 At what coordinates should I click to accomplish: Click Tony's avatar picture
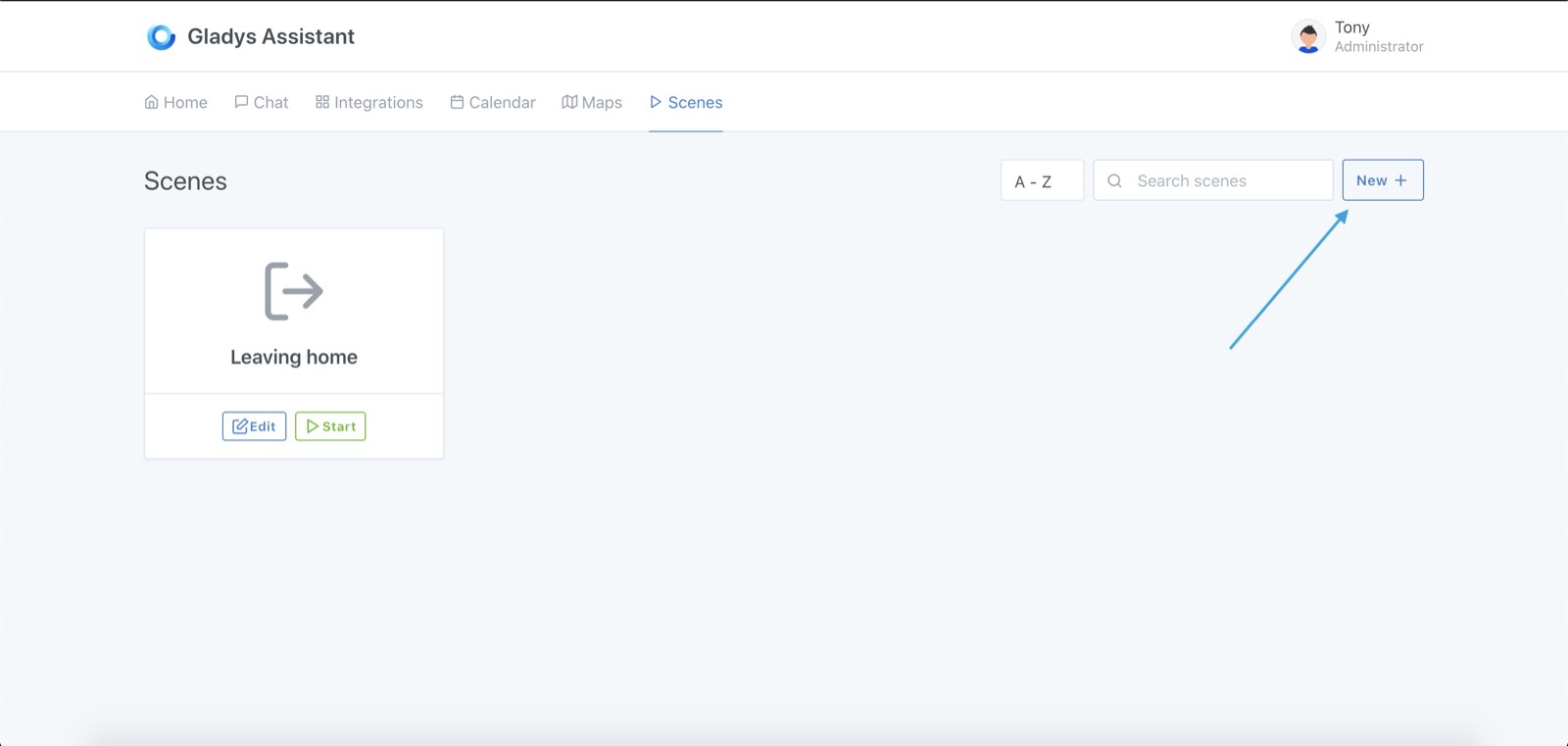point(1308,37)
